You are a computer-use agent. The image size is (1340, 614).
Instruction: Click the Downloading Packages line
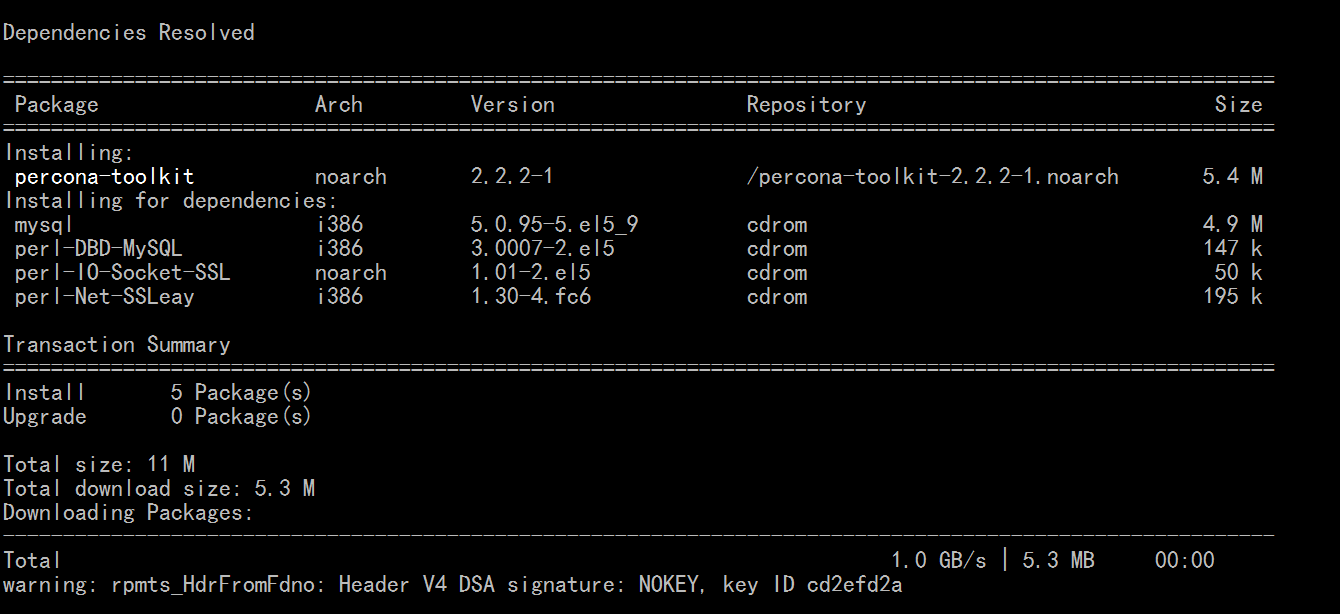(128, 513)
